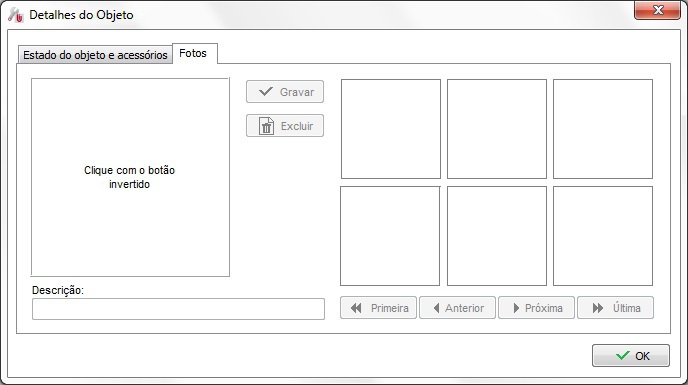Select the bottom-middle photo thumbnail slot
Viewport: 688px width, 385px height.
point(497,236)
